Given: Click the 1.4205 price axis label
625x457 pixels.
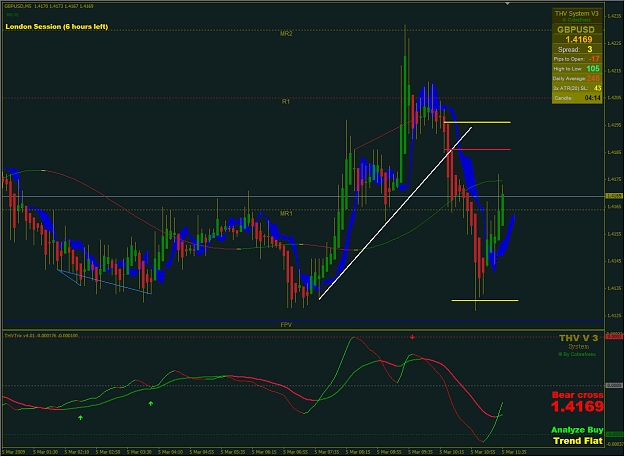Looking at the screenshot, I should [613, 98].
